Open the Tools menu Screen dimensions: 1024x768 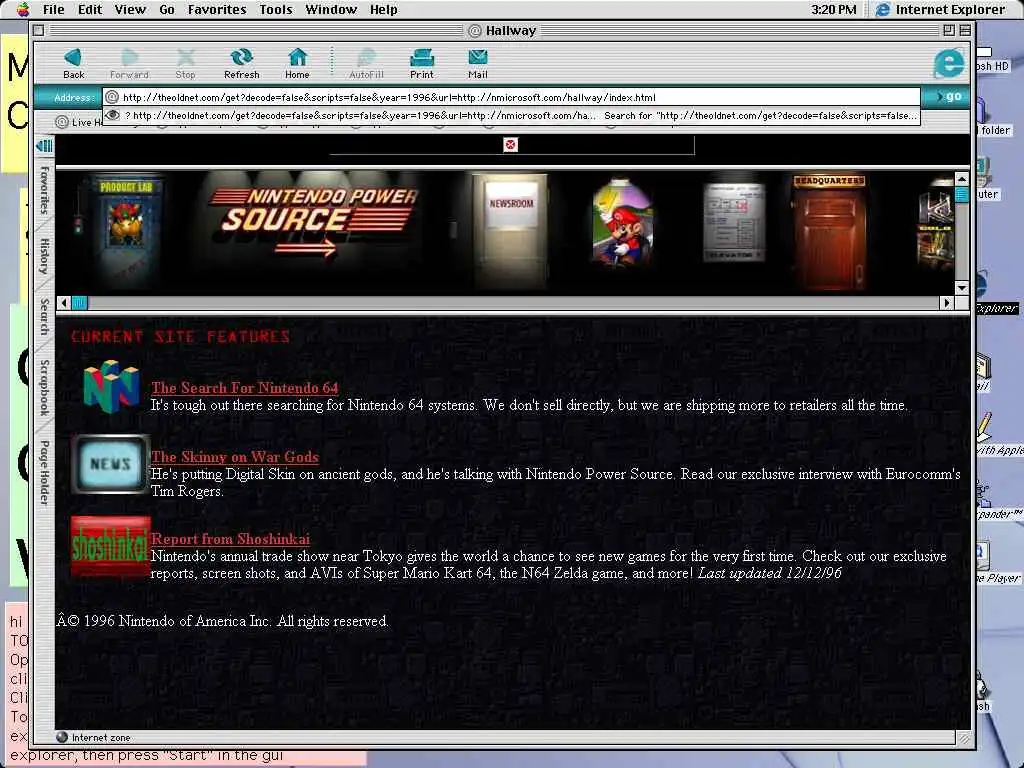(276, 9)
